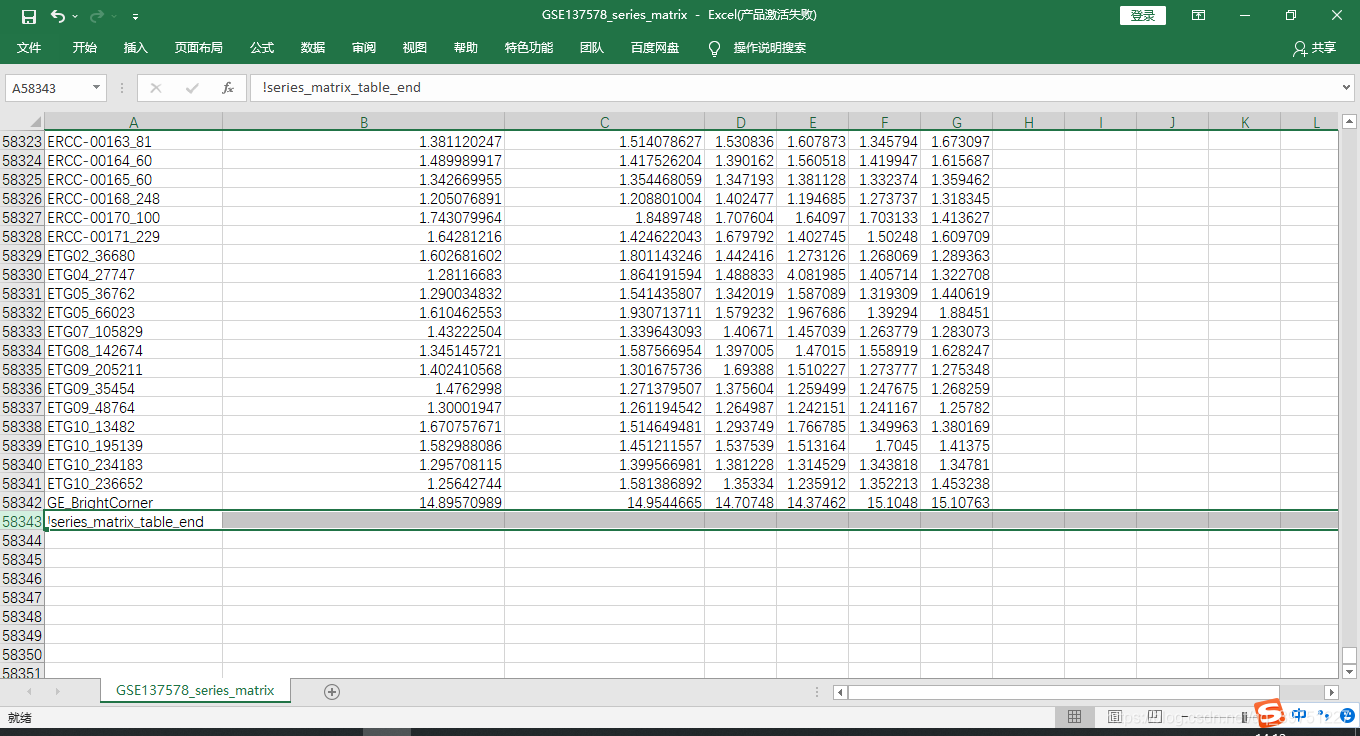This screenshot has height=736, width=1360.
Task: Open the undo history dropdown arrow
Action: coord(75,16)
